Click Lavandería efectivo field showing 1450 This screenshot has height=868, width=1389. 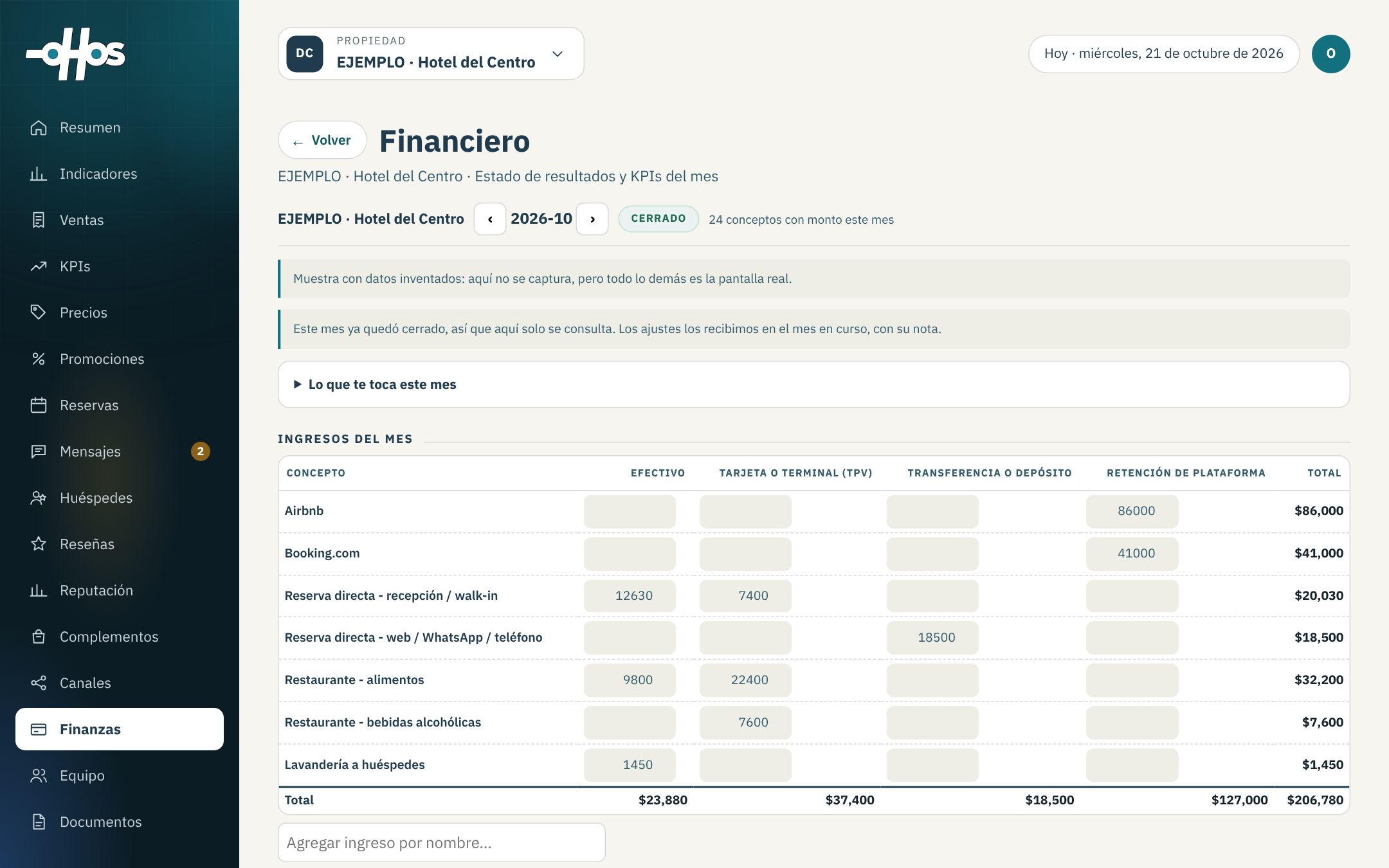coord(630,765)
